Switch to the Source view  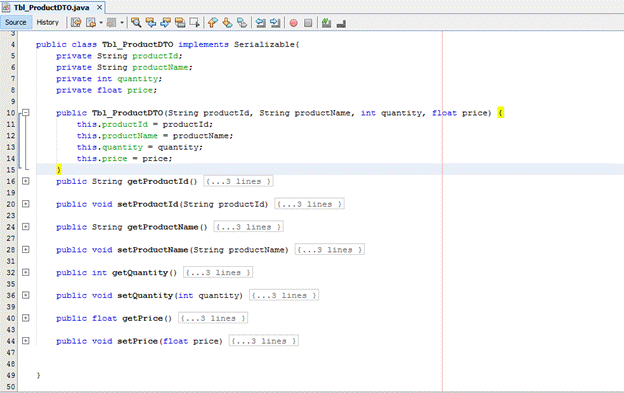tap(16, 22)
